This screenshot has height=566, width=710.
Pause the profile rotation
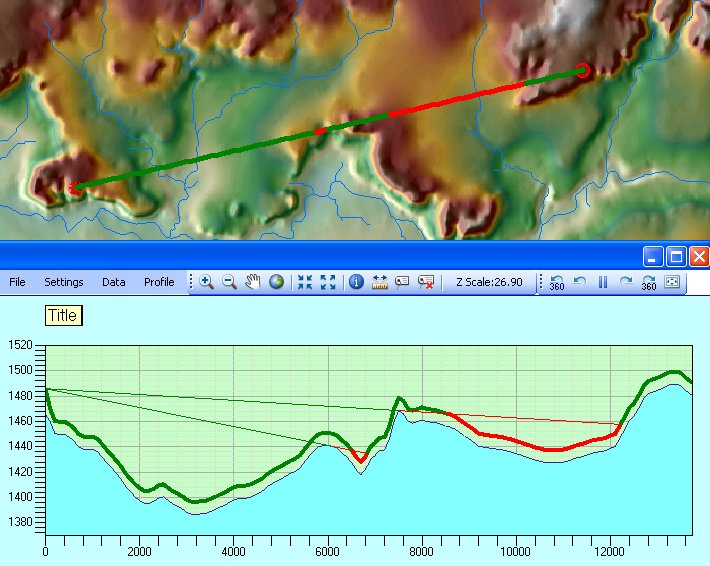click(603, 282)
